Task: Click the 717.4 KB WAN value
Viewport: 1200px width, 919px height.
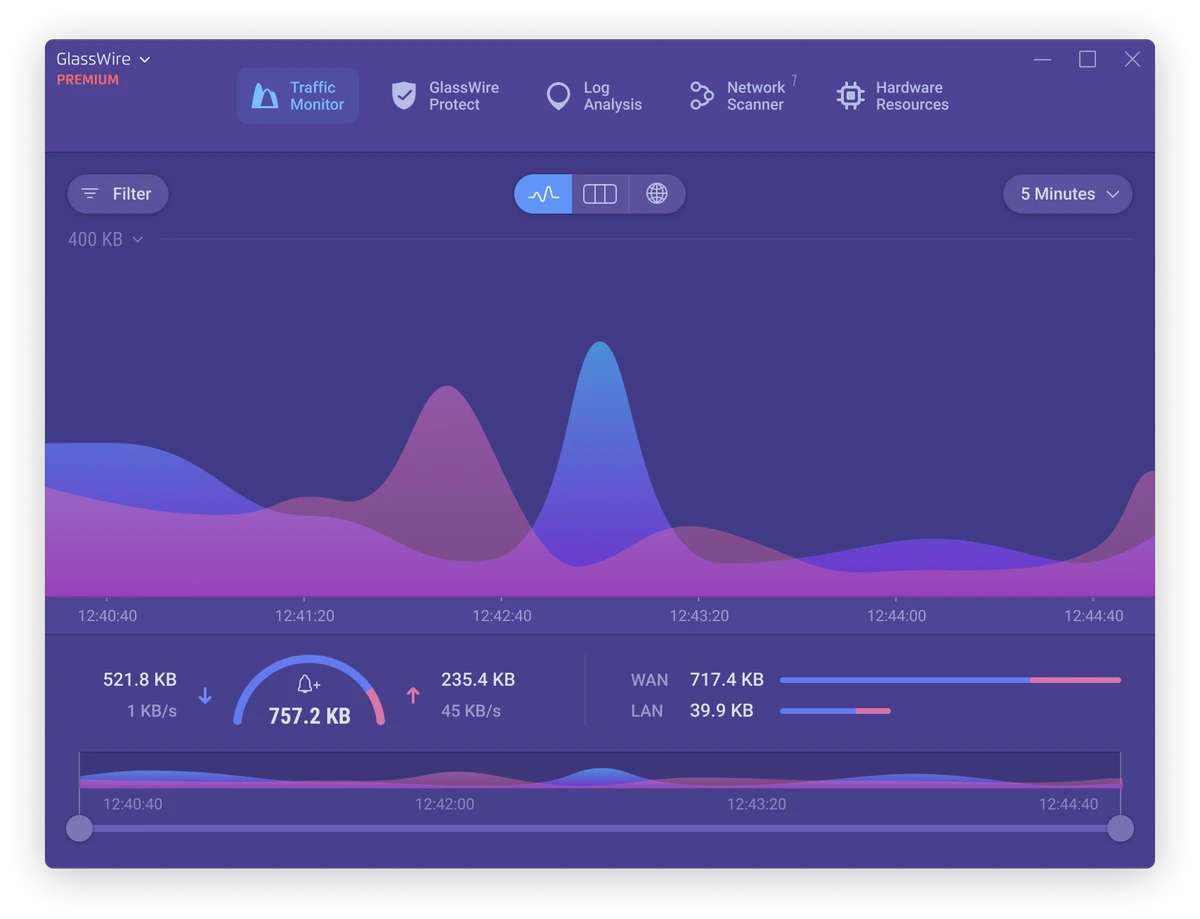Action: [727, 680]
